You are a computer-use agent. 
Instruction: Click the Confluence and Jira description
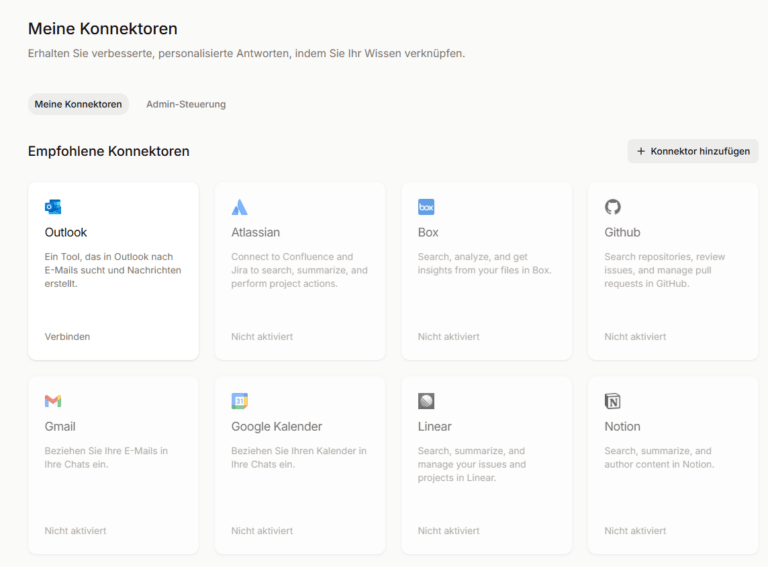click(x=299, y=270)
